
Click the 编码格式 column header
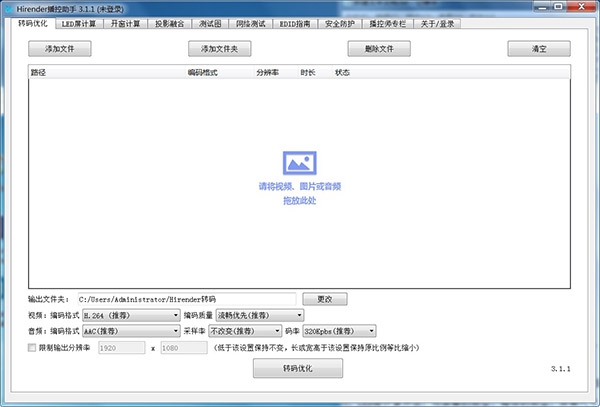coord(219,72)
